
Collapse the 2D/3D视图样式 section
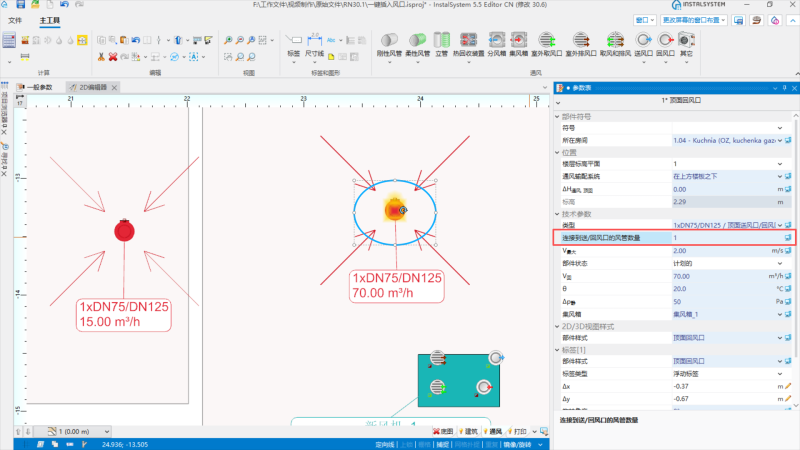(x=557, y=327)
